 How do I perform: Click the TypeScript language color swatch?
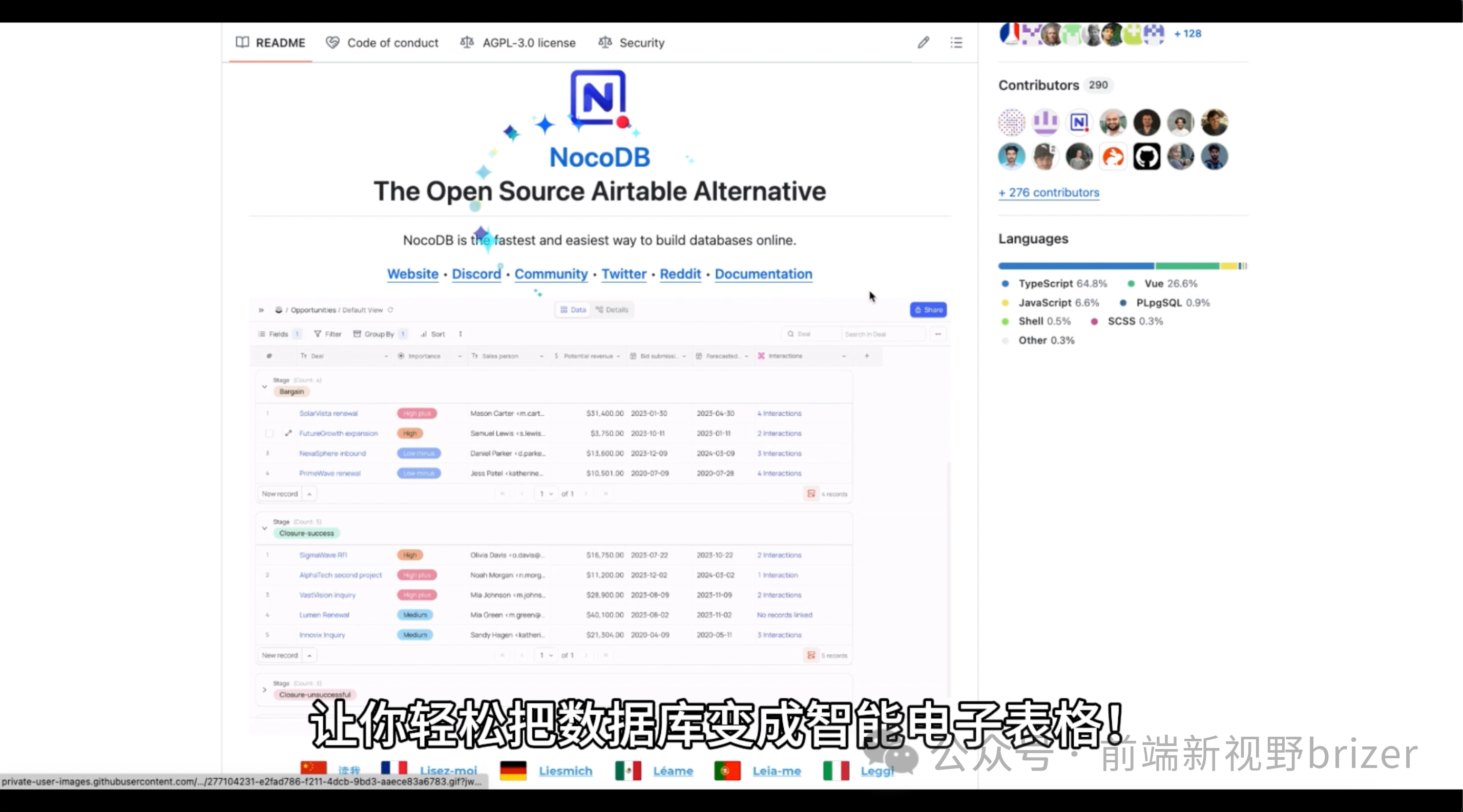(x=1005, y=283)
